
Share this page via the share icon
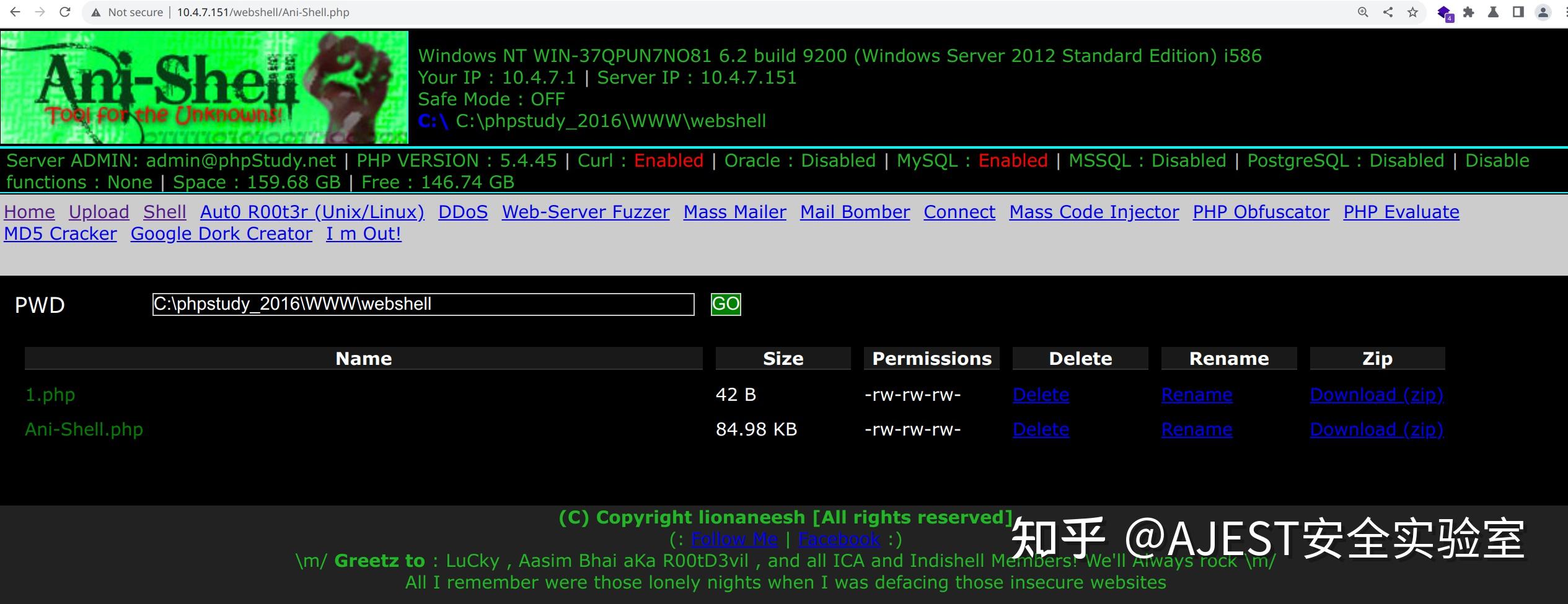click(1388, 12)
